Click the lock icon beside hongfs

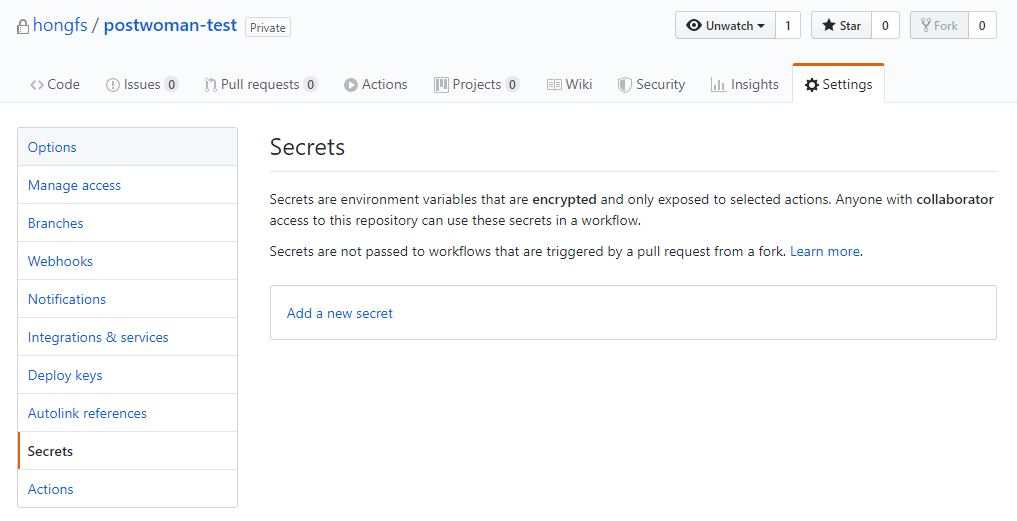pos(23,27)
